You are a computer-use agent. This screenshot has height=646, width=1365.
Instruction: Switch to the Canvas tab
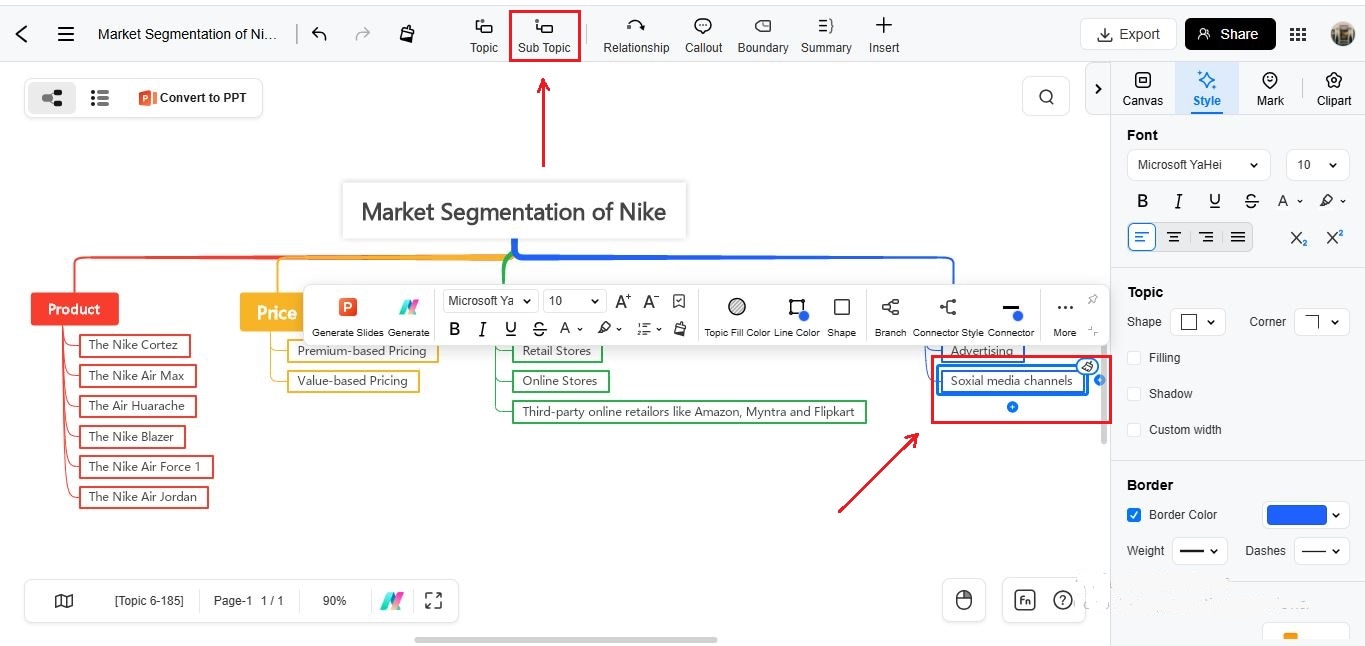pyautogui.click(x=1142, y=89)
